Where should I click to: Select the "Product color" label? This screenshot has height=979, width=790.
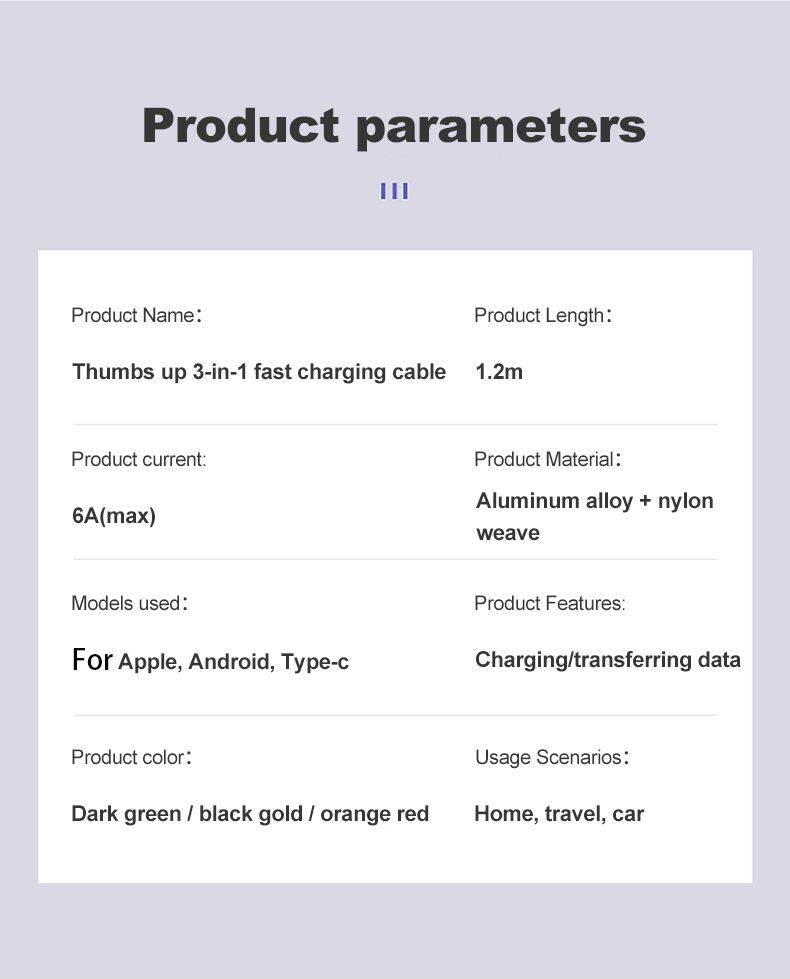[131, 758]
